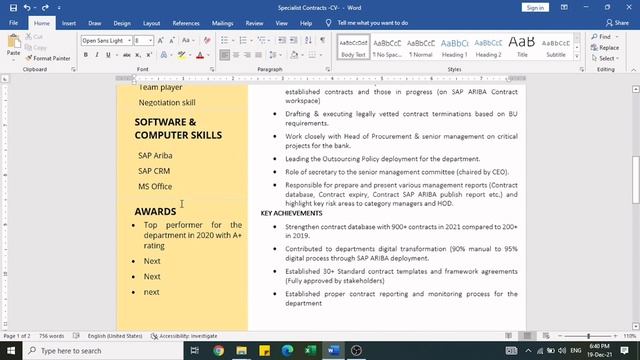640x360 pixels.
Task: Toggle bold formatting
Action: point(86,55)
